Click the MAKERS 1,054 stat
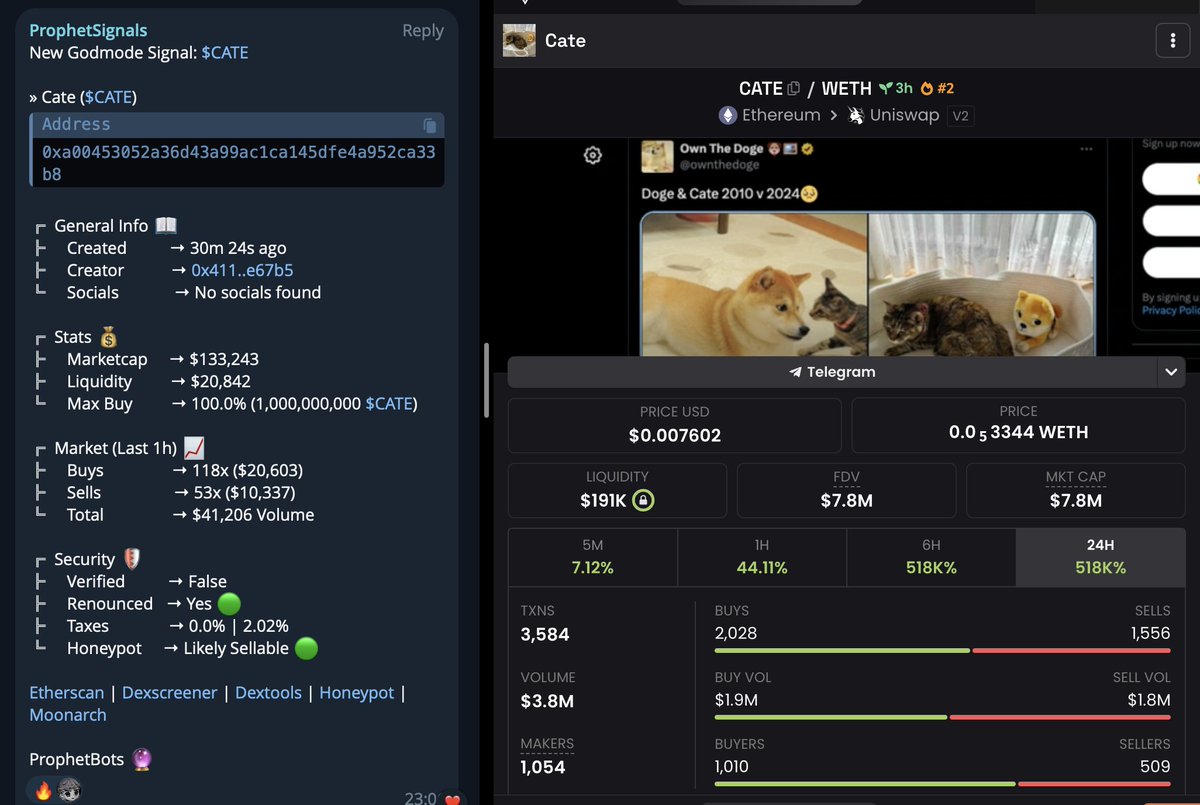This screenshot has width=1200, height=805. pyautogui.click(x=547, y=757)
